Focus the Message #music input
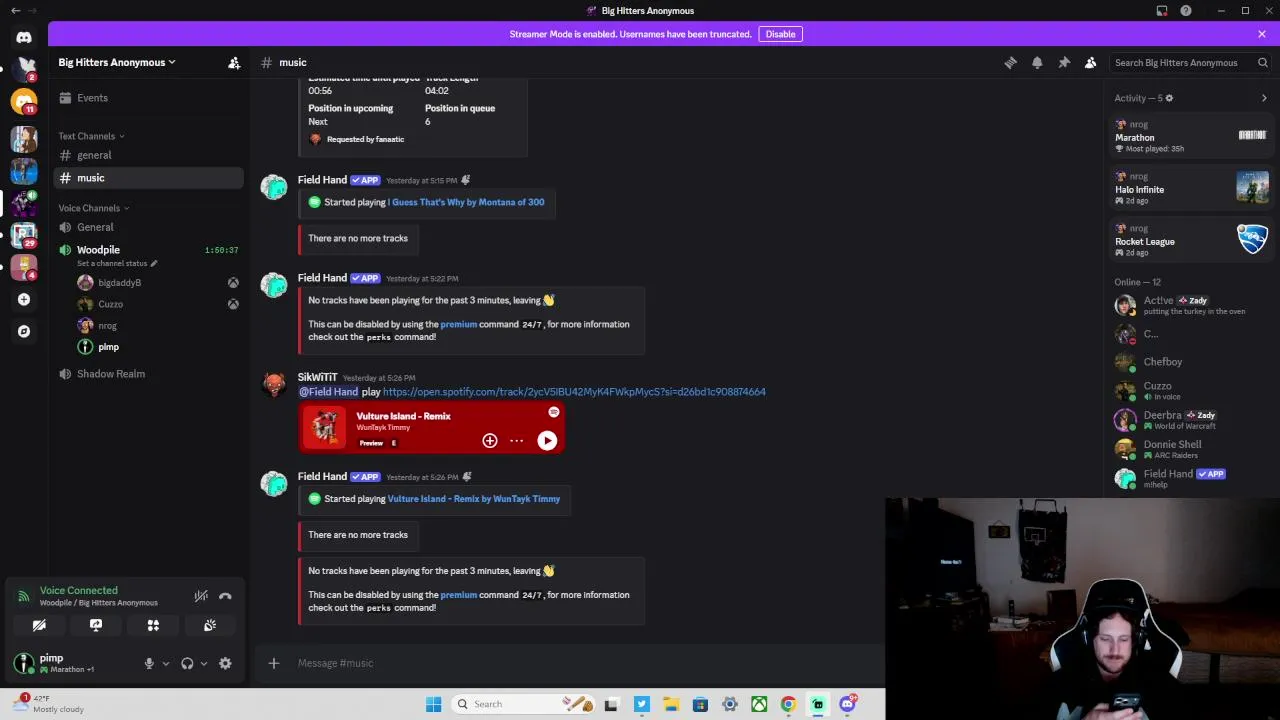This screenshot has width=1280, height=720. (585, 663)
